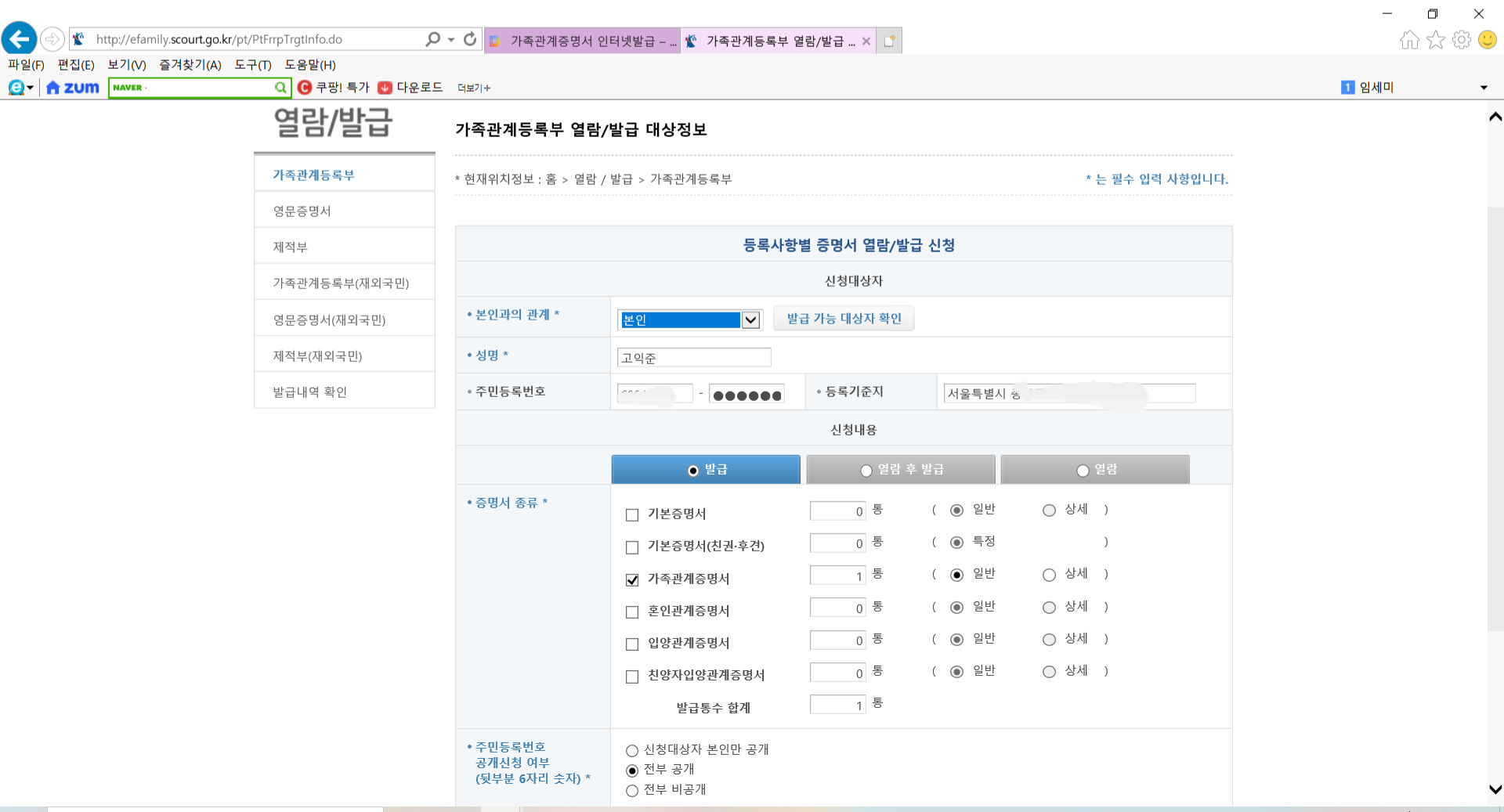Switch to 가족관계증명서 인터넷발급 tab
The height and width of the screenshot is (812, 1504).
coord(582,41)
